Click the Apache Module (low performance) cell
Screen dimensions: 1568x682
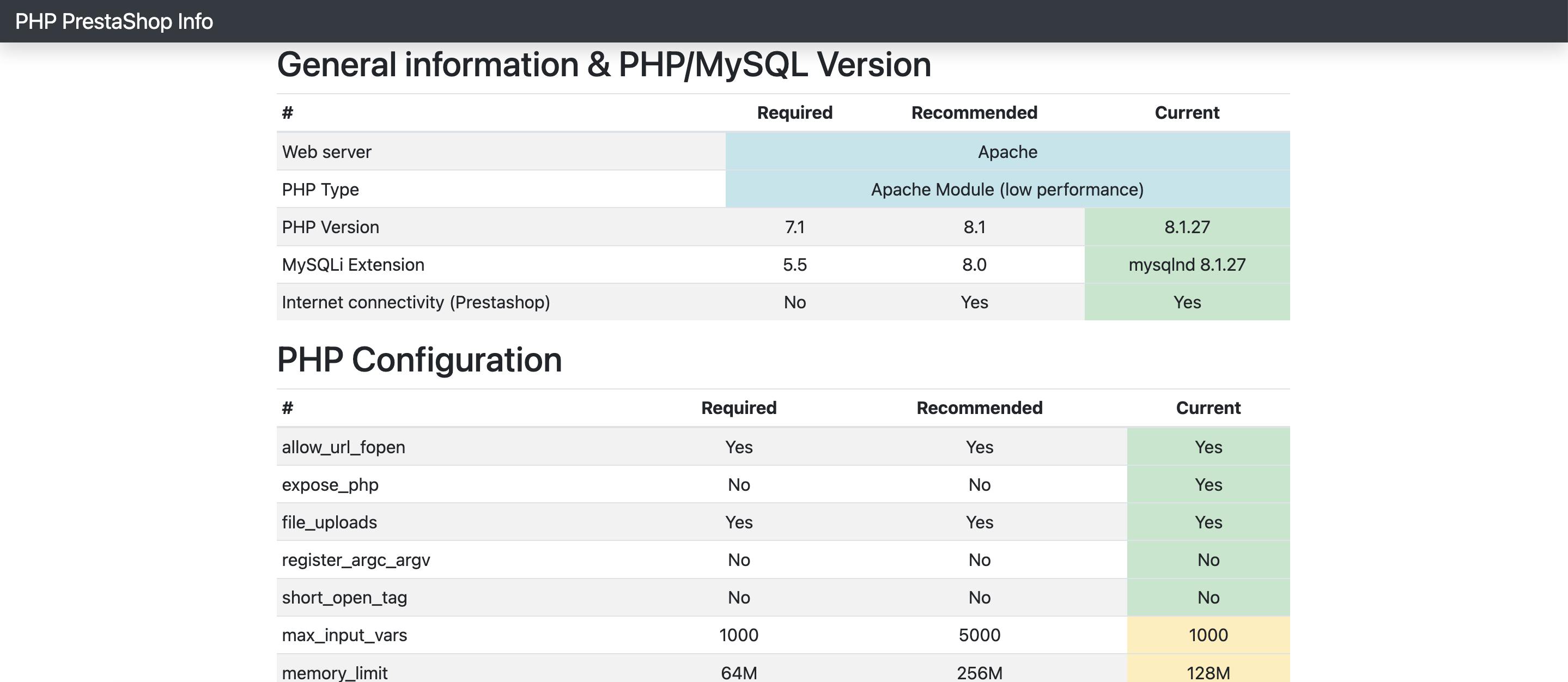click(x=1007, y=189)
